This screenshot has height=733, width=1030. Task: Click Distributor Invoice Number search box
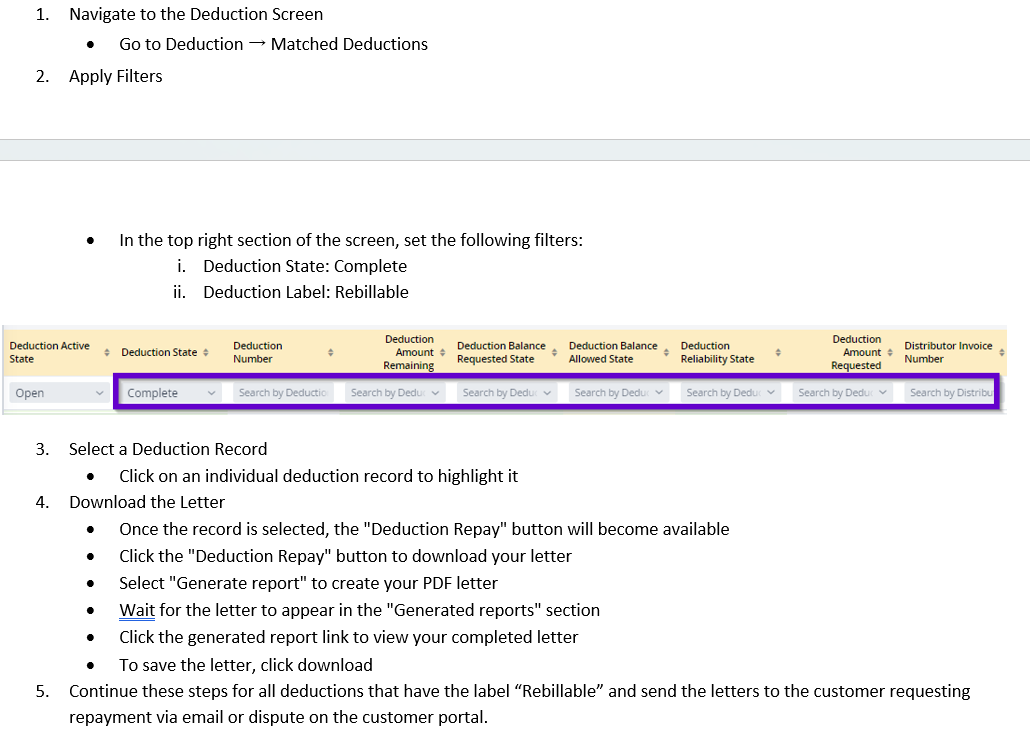click(950, 393)
